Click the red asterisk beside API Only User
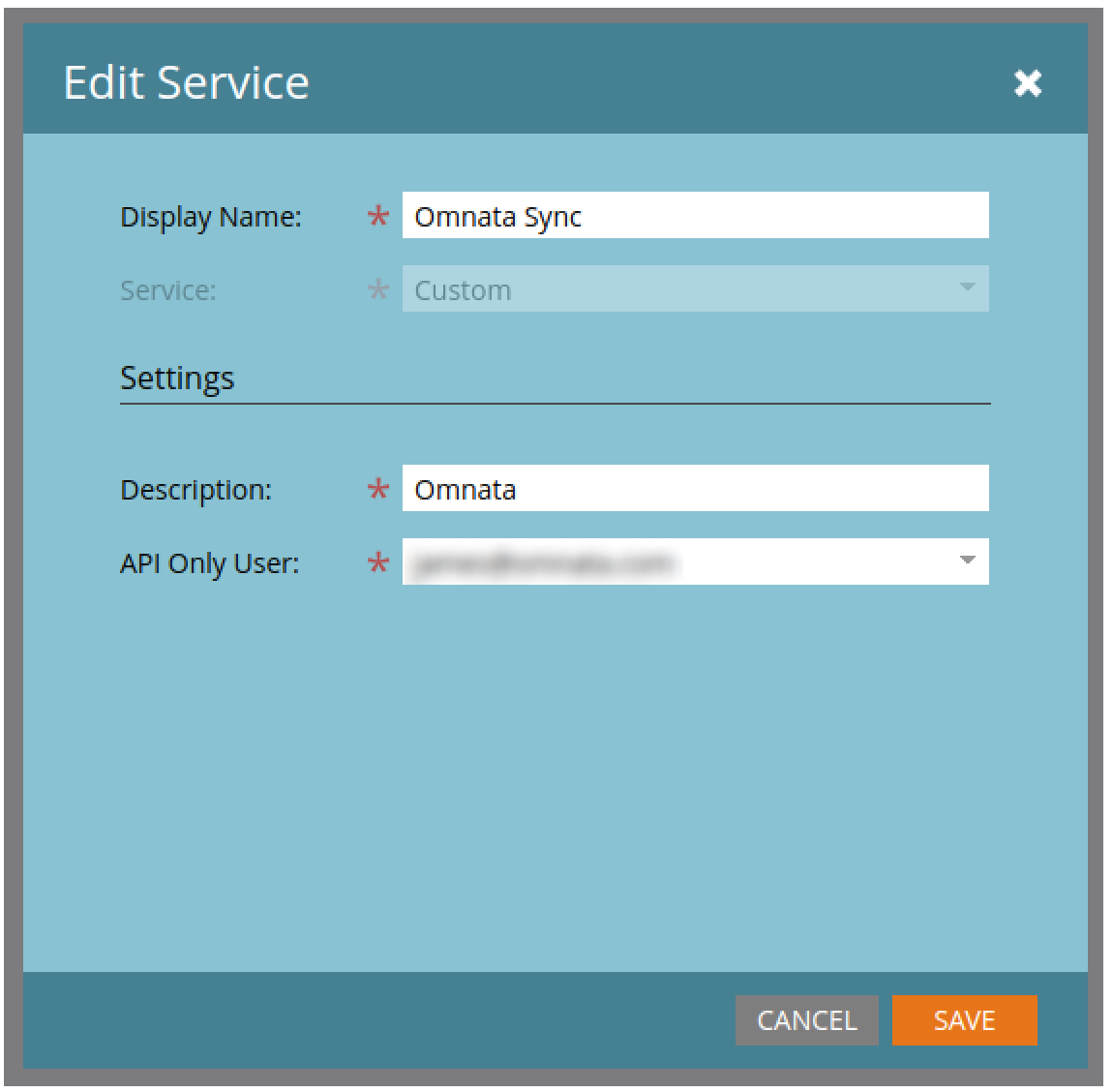The height and width of the screenshot is (1092, 1113). (377, 563)
